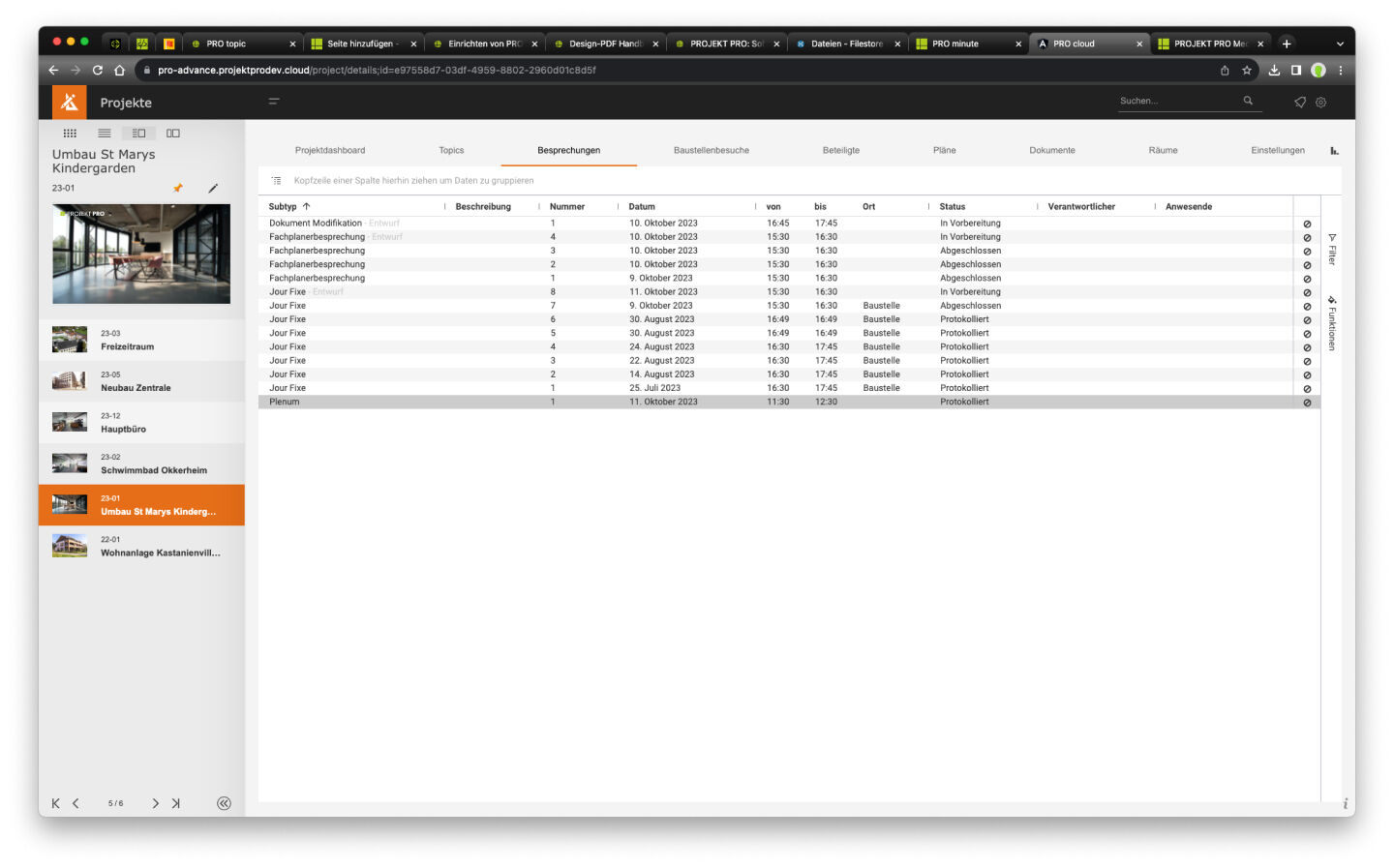
Task: Select the Schwimmbad Okkerheim project thumbnail
Action: pyautogui.click(x=70, y=464)
